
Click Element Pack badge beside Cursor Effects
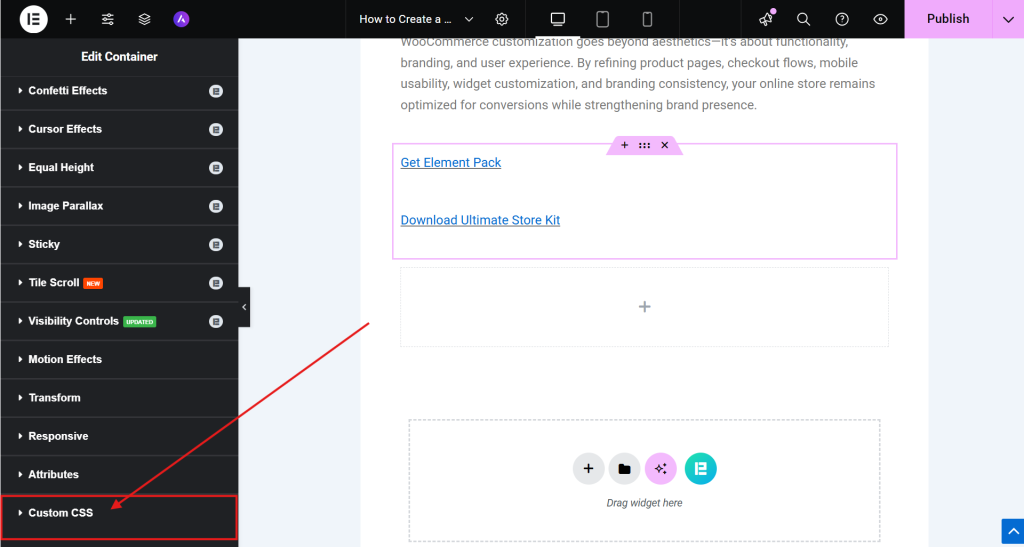click(216, 130)
